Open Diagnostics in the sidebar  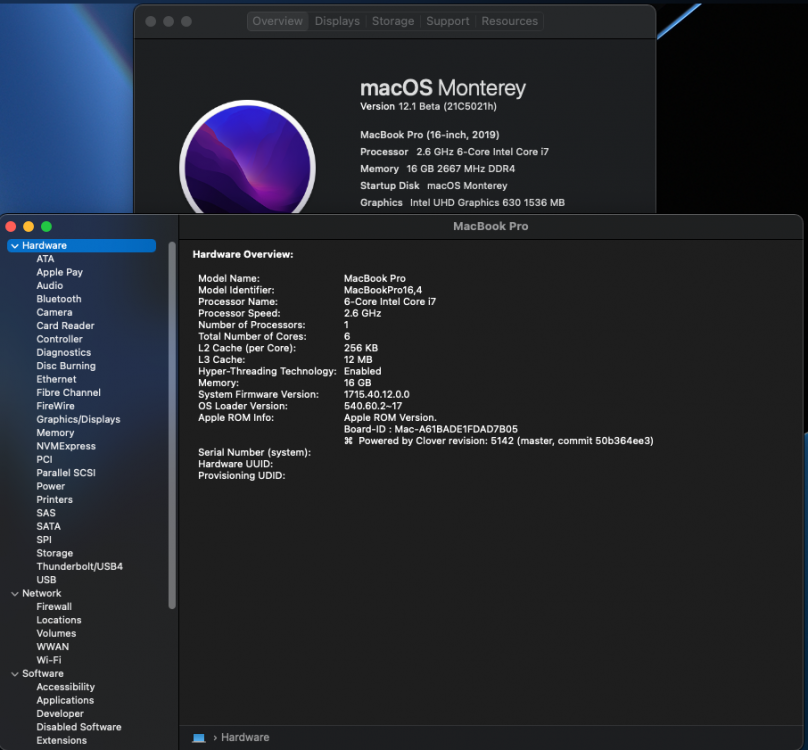63,353
